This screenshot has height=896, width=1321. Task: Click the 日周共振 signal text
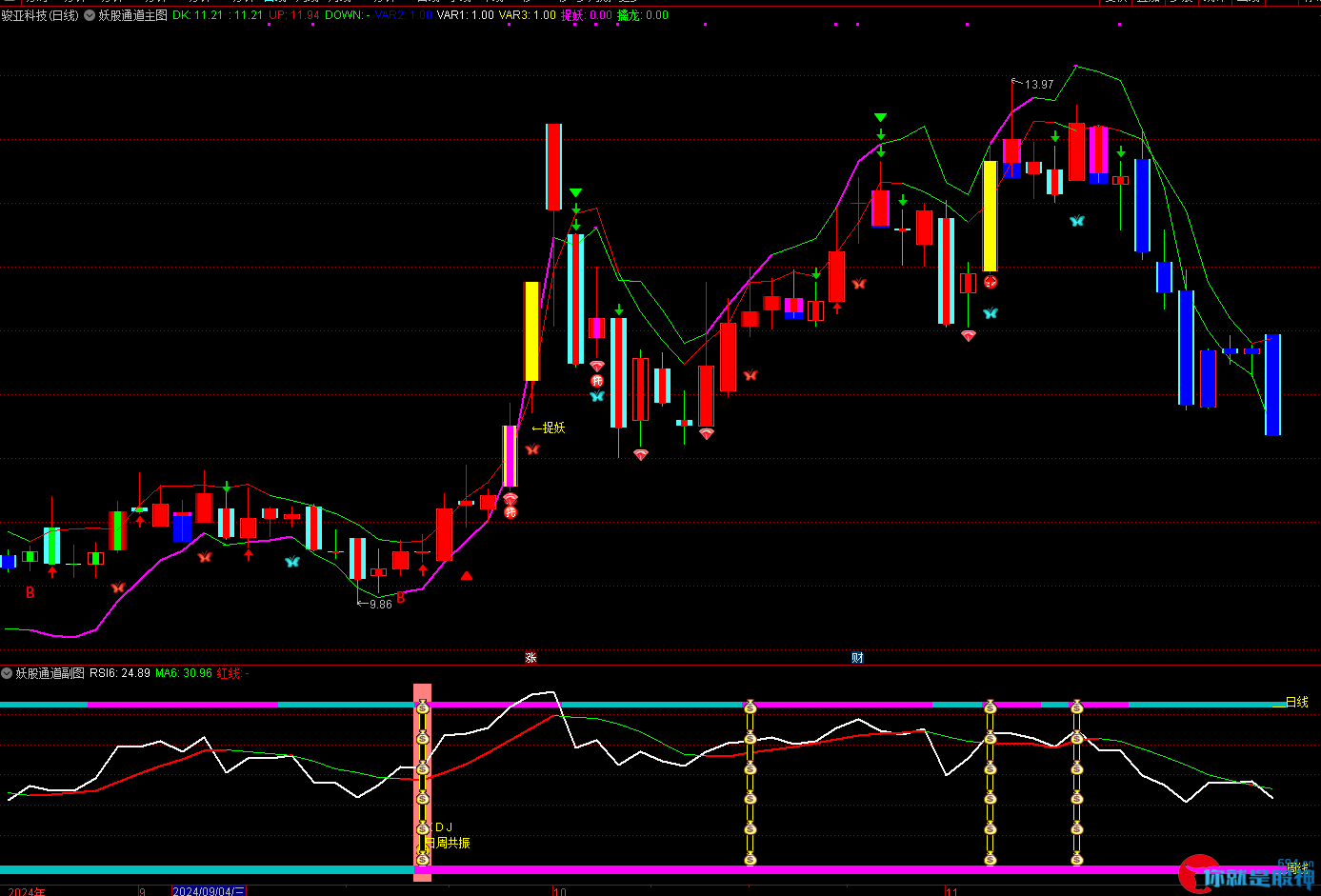447,843
